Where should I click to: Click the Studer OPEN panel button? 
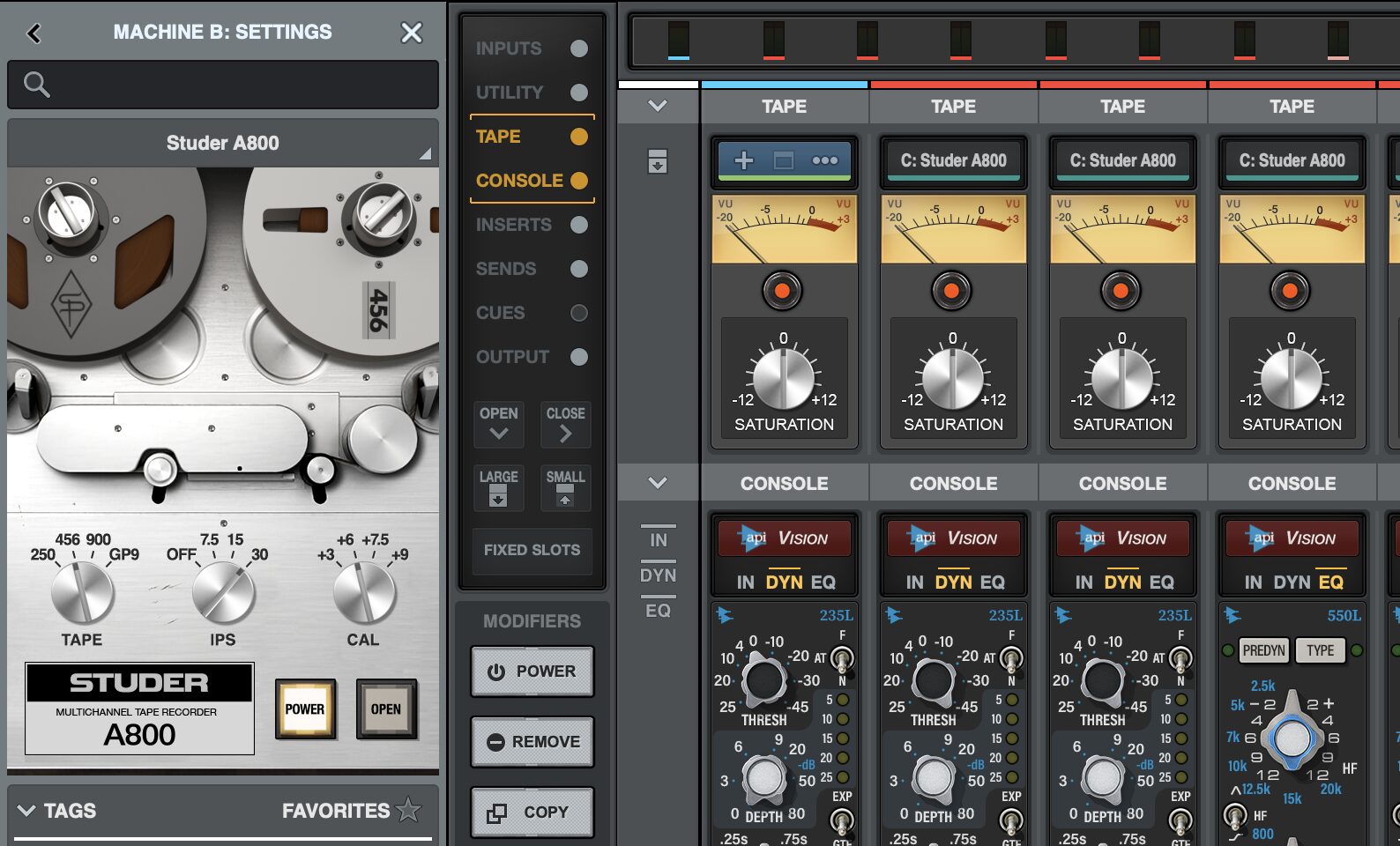386,709
